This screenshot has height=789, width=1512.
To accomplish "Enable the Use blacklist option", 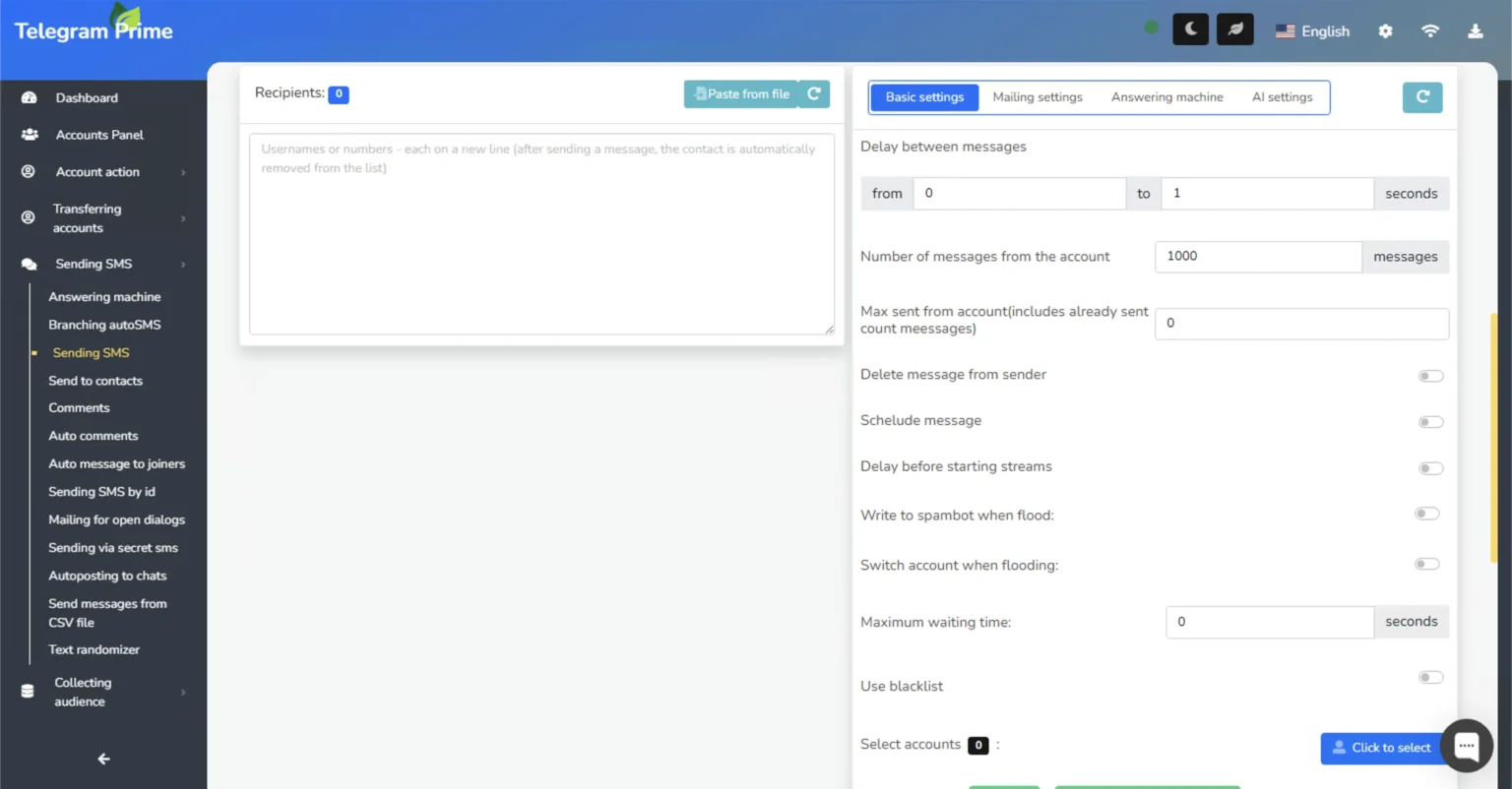I will (1430, 677).
